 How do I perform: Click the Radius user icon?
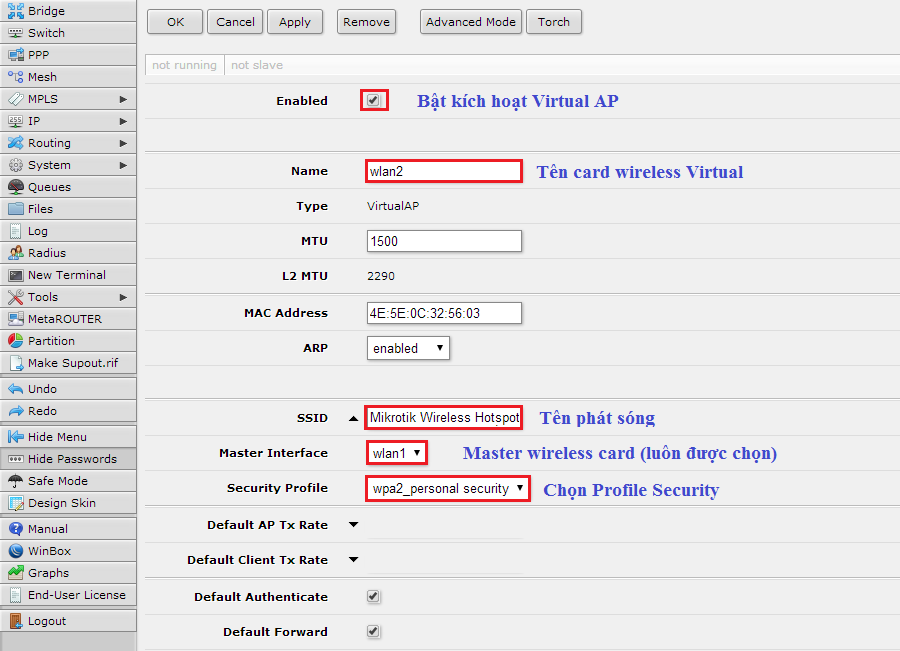[16, 253]
